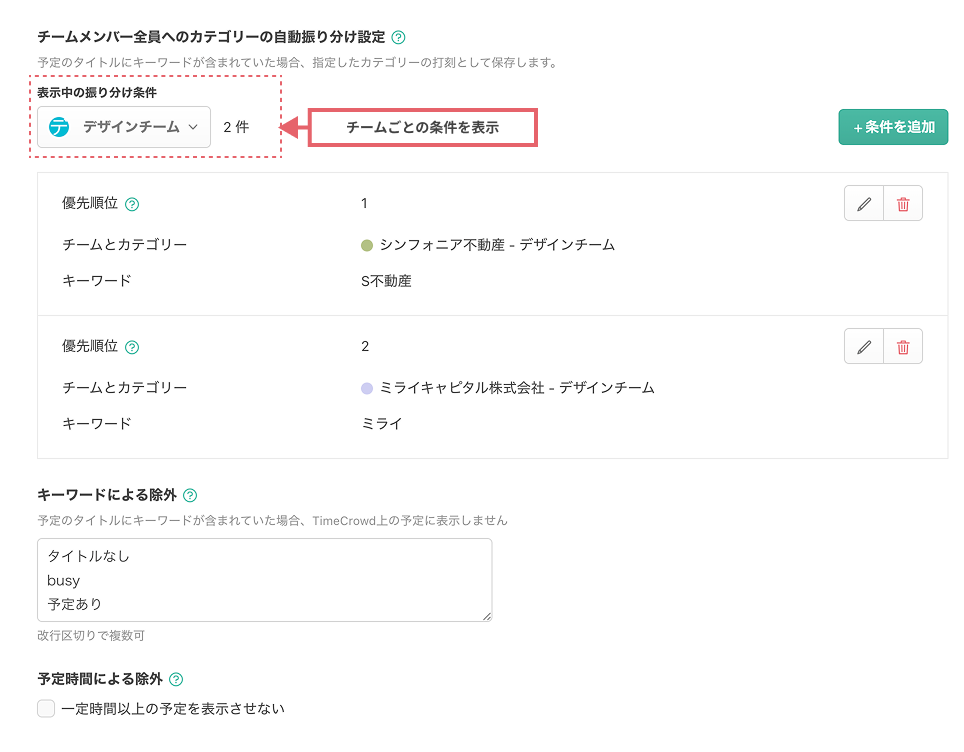Viewport: 964px width, 752px height.
Task: Click help icon beside second 優先順位 label
Action: point(132,347)
